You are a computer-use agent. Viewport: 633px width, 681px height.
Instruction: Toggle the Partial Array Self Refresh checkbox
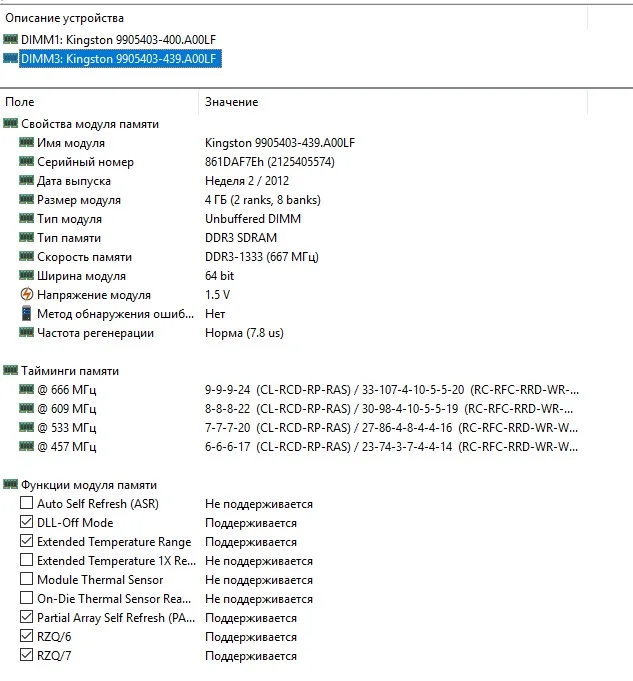click(x=27, y=617)
